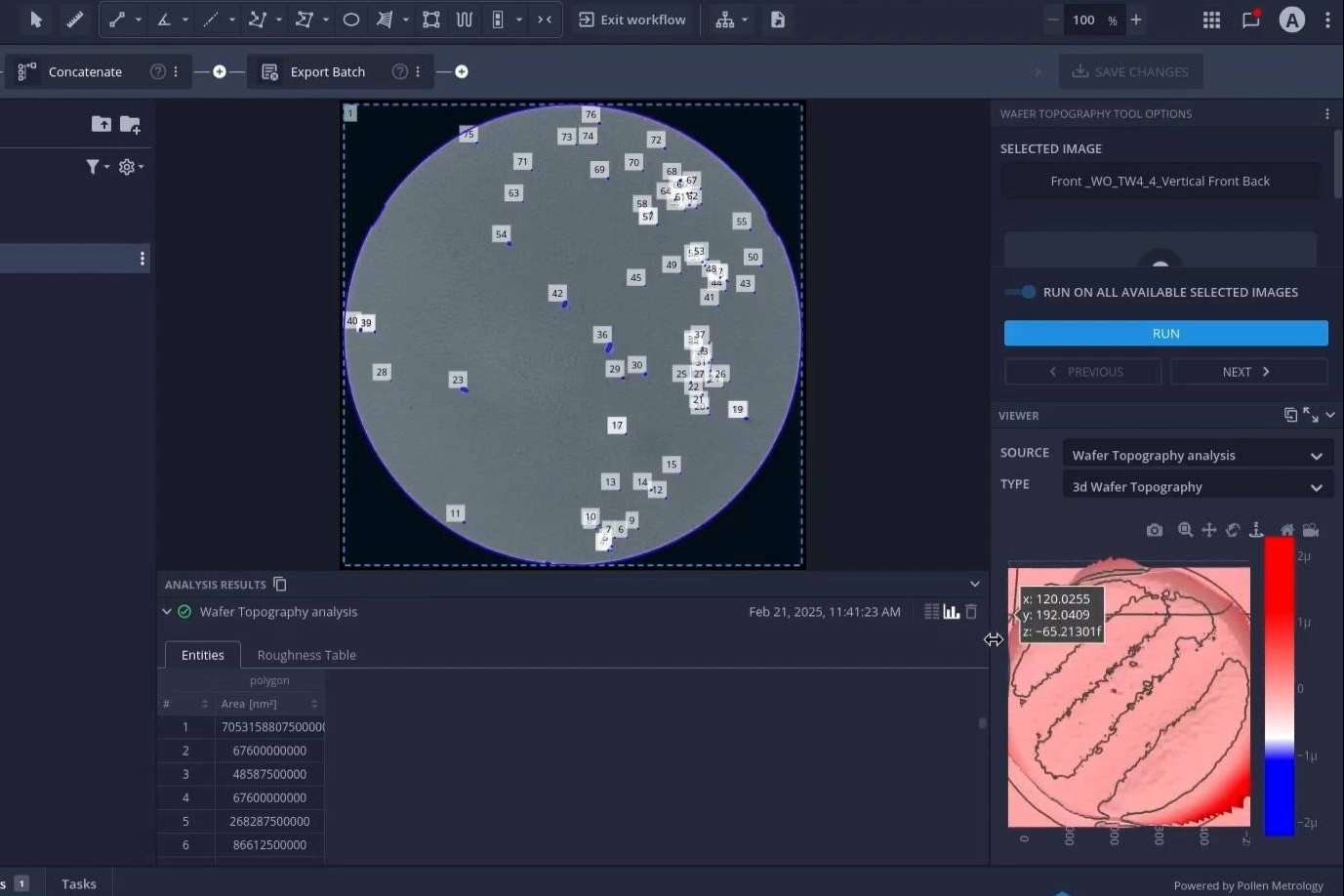Open the Concatenate step options menu

coord(176,71)
